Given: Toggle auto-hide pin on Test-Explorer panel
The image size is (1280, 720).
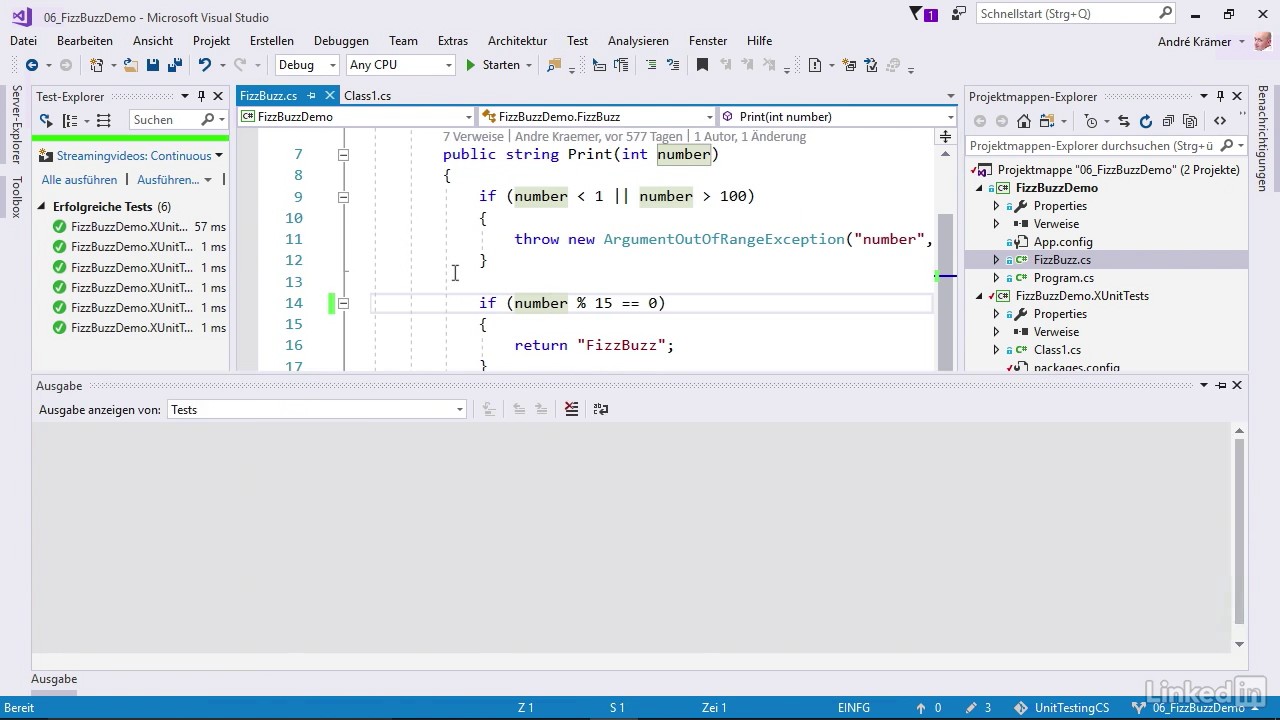Looking at the screenshot, I should 201,96.
